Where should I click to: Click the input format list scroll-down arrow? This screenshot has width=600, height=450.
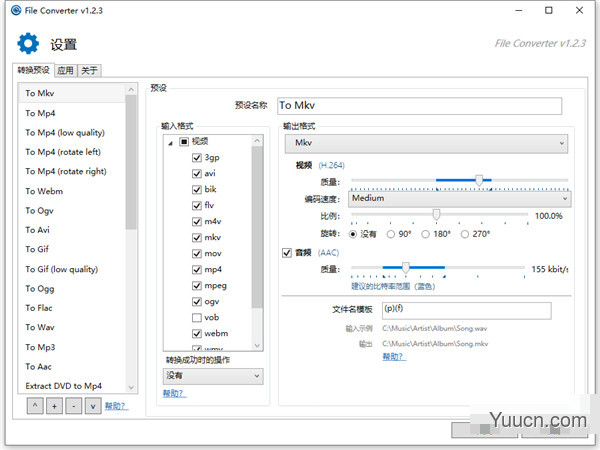257,346
